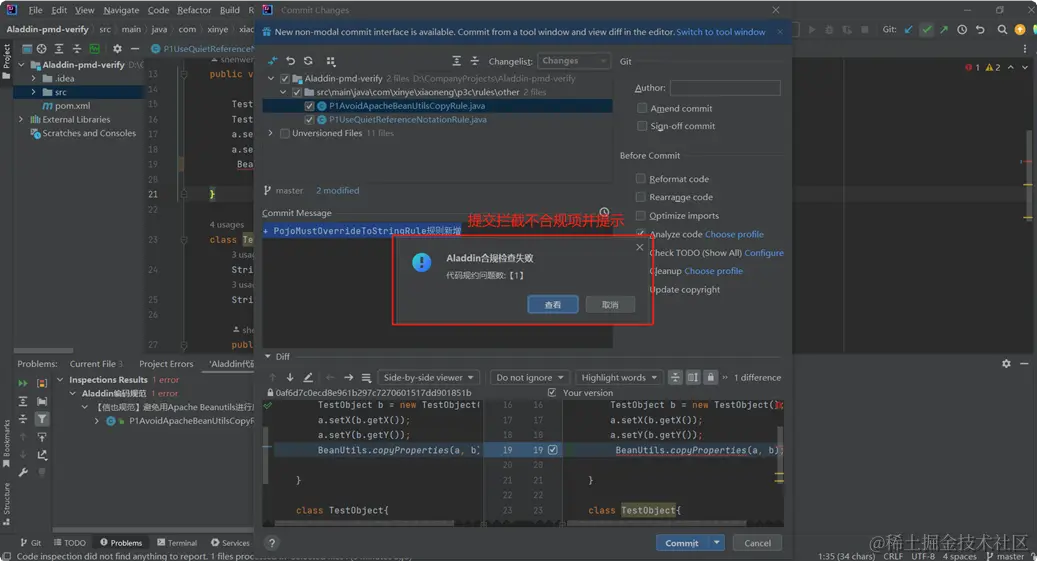Viewport: 1037px width, 561px height.
Task: Go to next file arrow in Diff
Action: coord(349,377)
